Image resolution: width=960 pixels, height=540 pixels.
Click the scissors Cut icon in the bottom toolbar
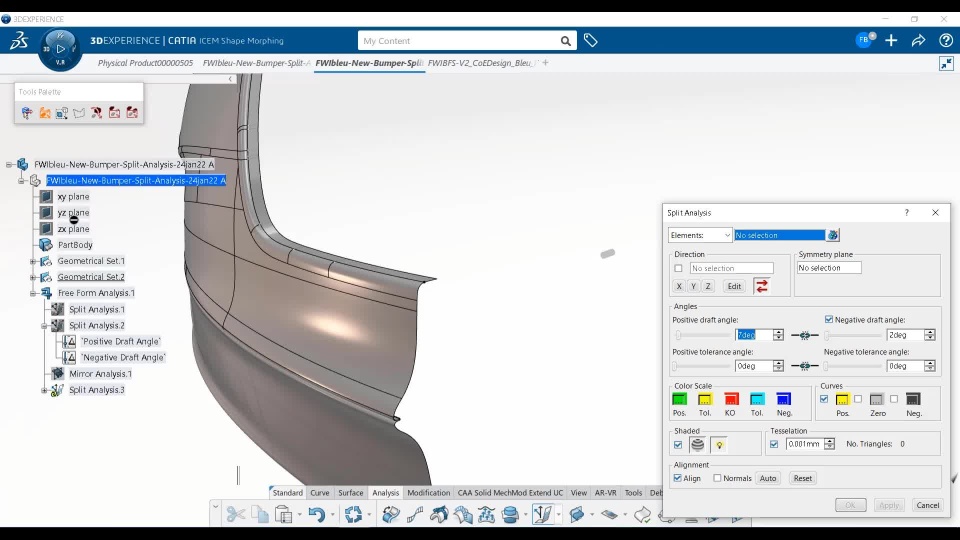click(236, 514)
